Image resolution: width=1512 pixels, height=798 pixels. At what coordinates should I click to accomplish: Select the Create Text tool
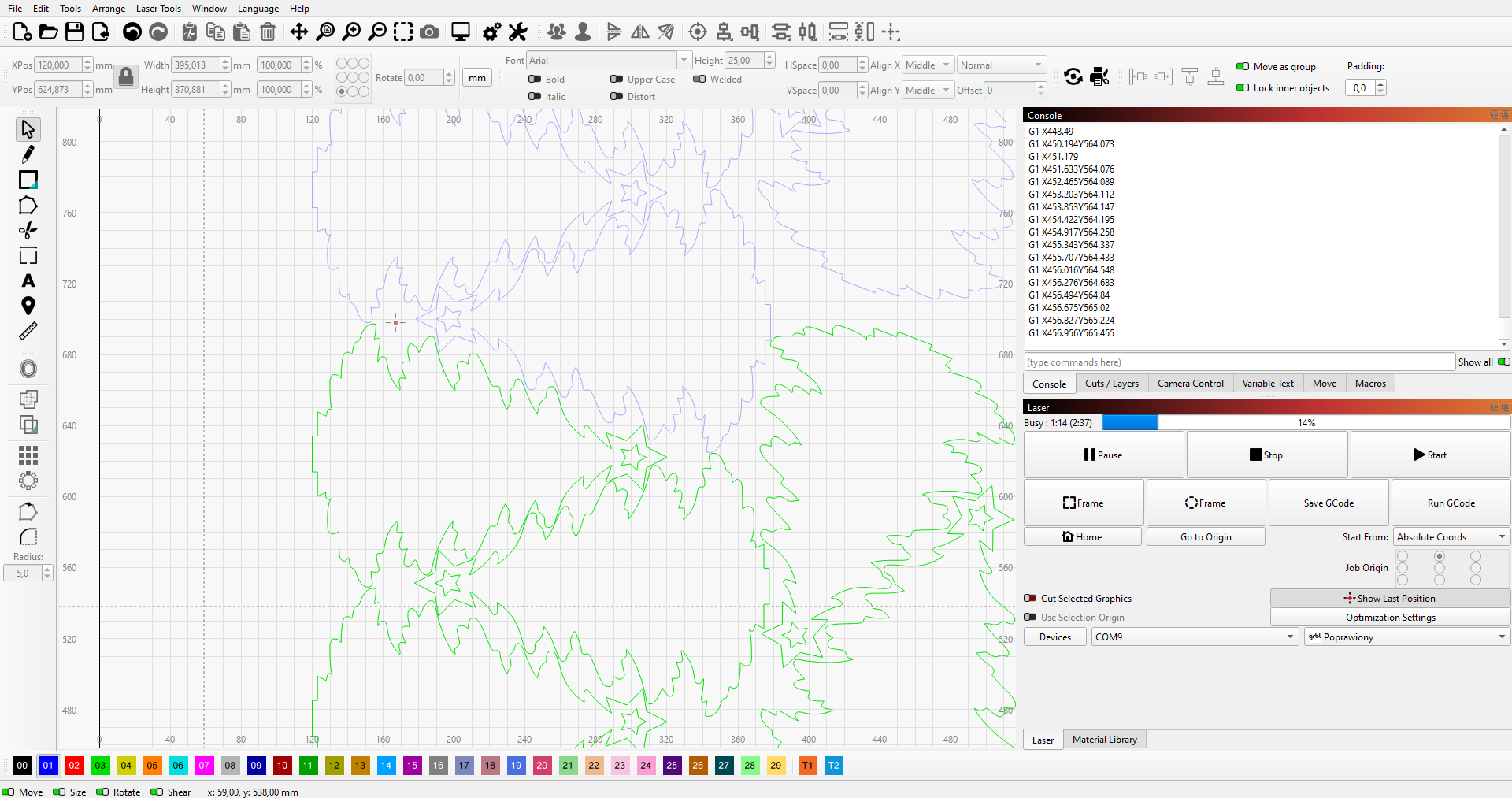click(28, 281)
